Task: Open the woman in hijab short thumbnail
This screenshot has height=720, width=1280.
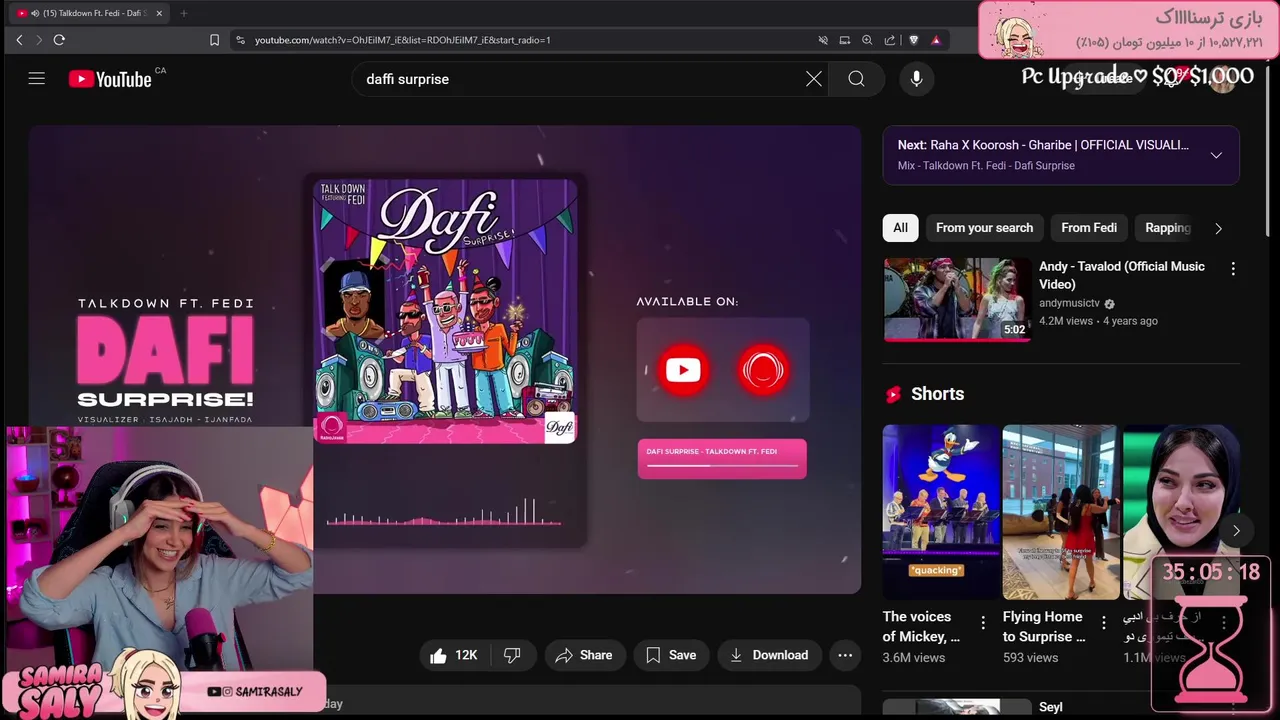Action: tap(1181, 512)
